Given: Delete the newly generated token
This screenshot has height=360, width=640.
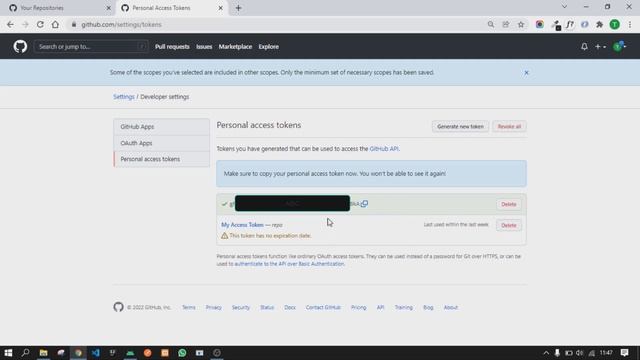Looking at the screenshot, I should click(x=509, y=204).
